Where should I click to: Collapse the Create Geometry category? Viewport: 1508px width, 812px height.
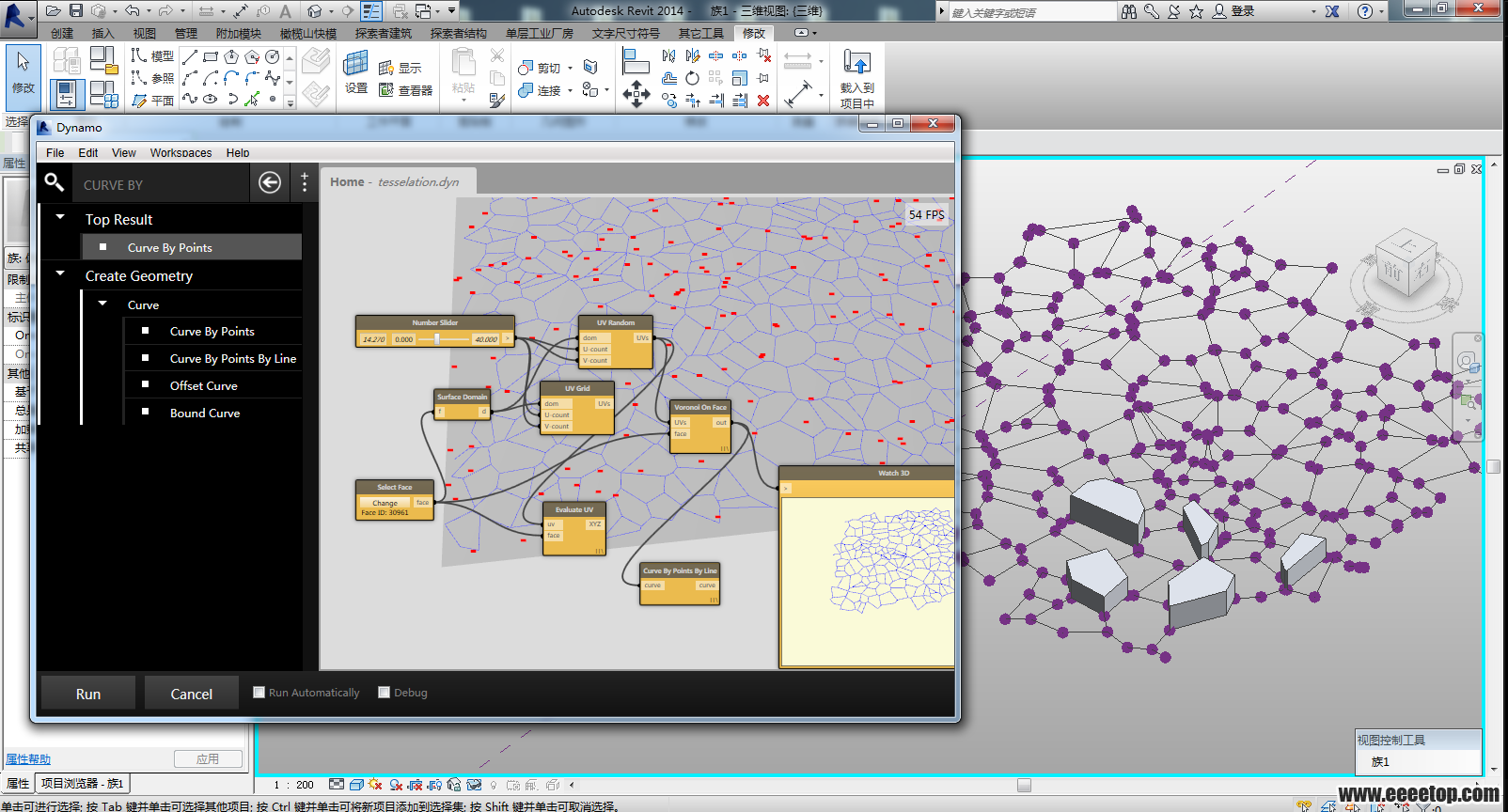click(61, 273)
